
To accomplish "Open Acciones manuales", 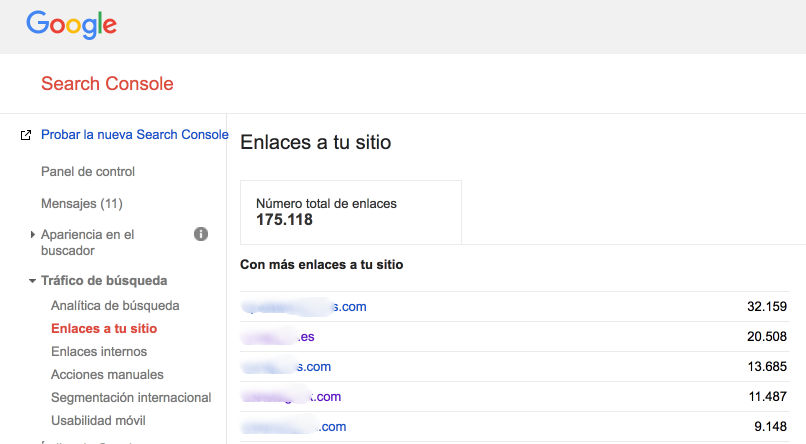I will click(x=107, y=375).
